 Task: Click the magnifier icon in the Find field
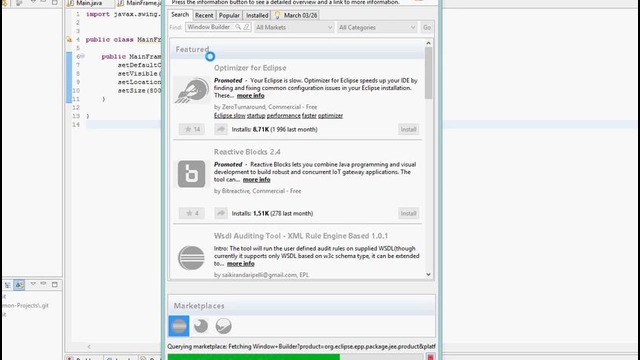pos(238,27)
